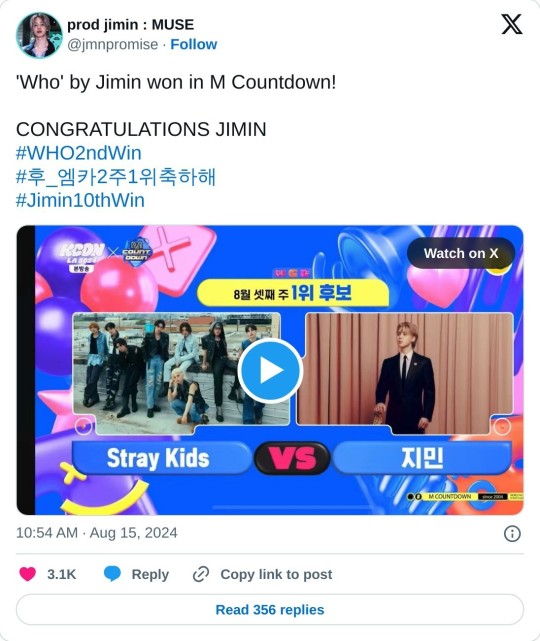
Task: Play the M Countdown video
Action: [x=270, y=370]
